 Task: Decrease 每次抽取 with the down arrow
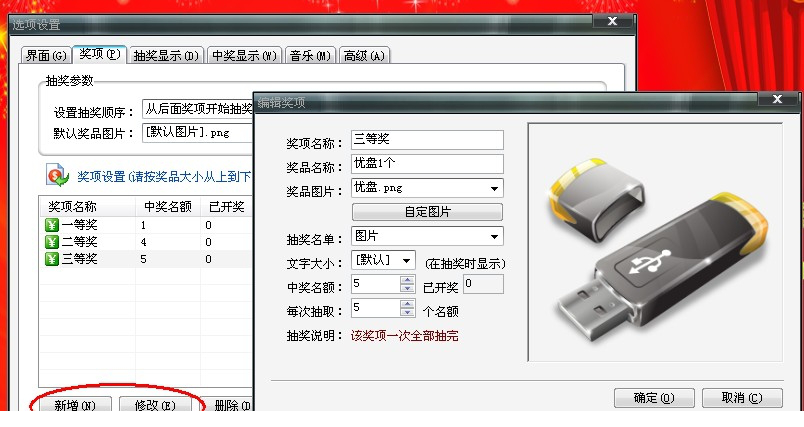point(408,313)
